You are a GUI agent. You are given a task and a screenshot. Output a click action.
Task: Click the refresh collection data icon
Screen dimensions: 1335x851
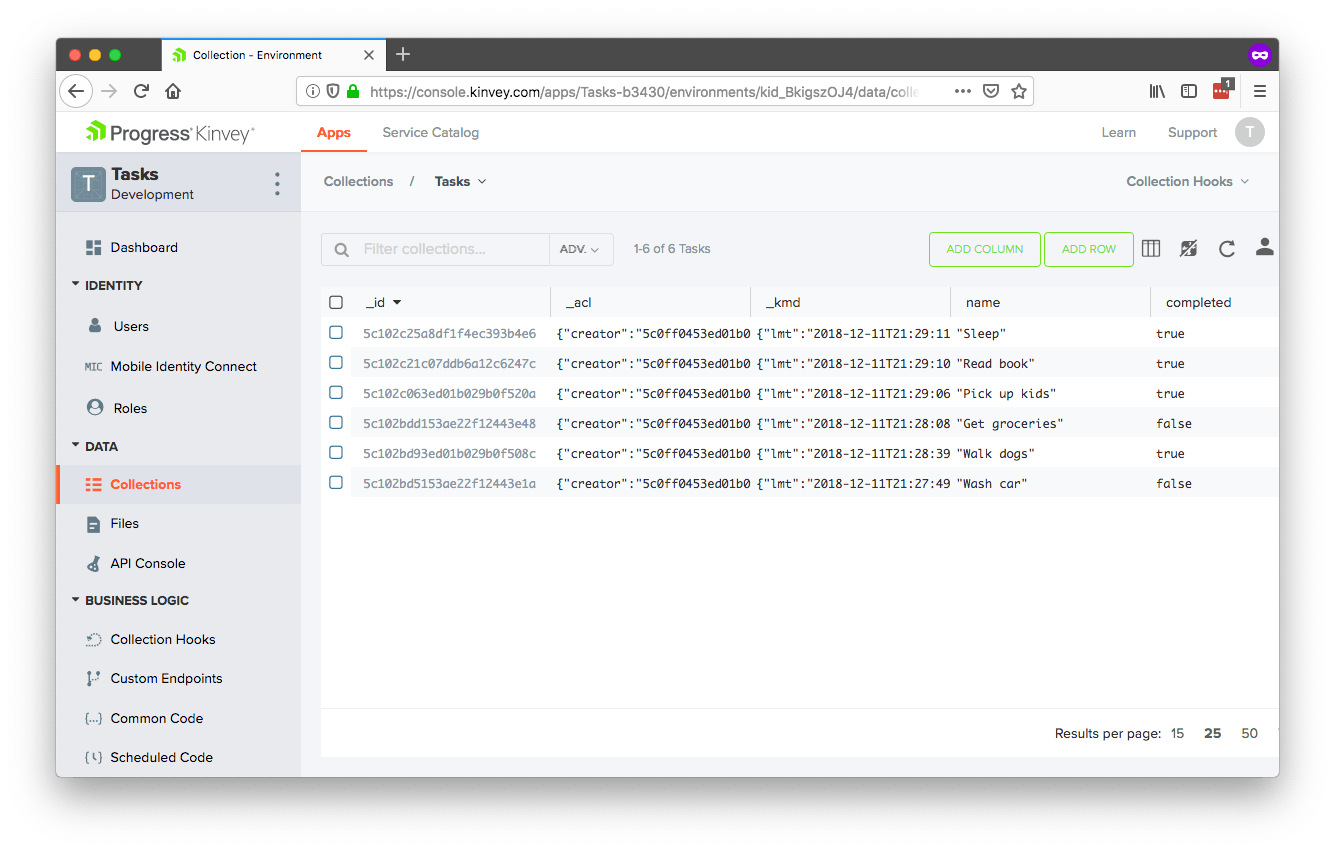(1227, 249)
